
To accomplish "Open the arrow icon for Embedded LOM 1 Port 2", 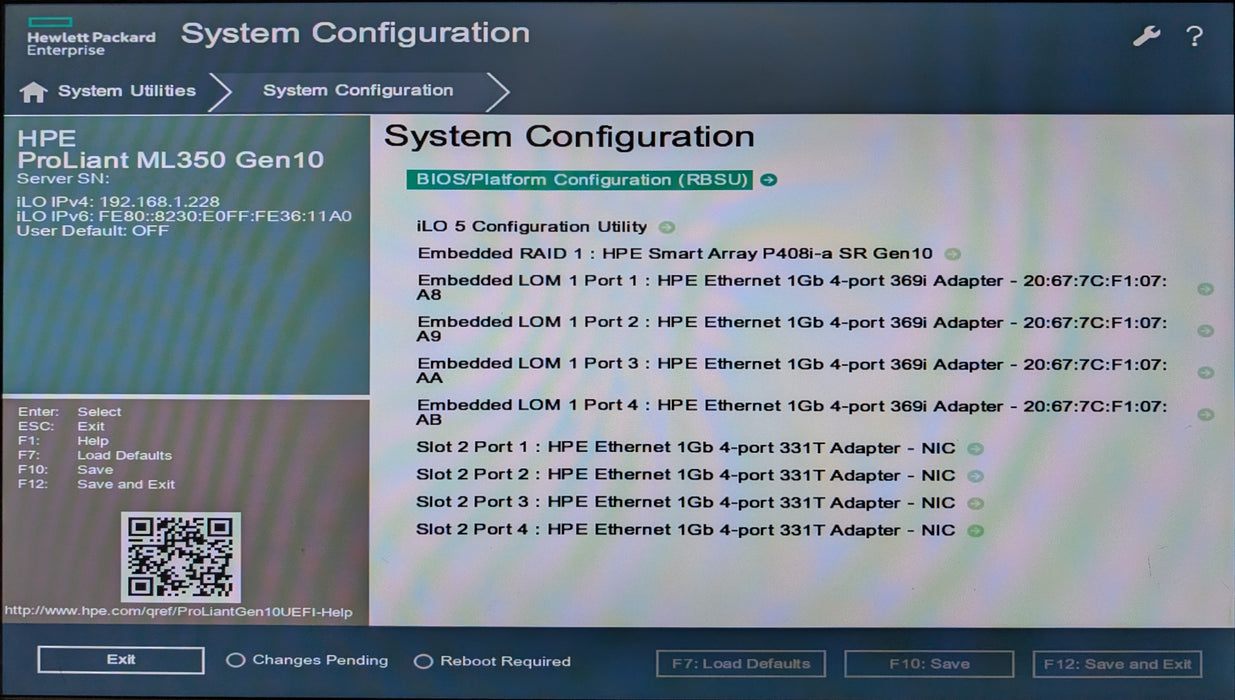I will (x=1205, y=331).
